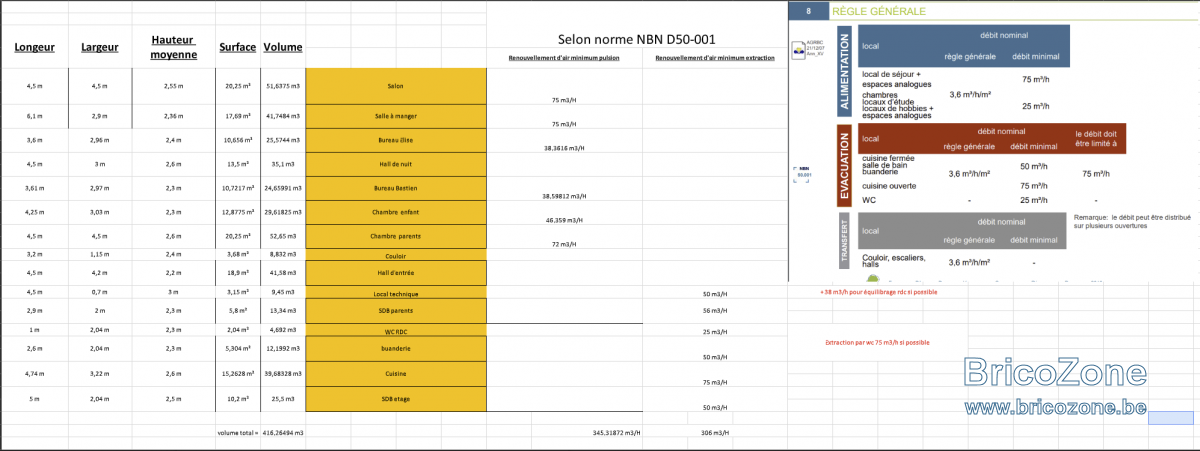The height and width of the screenshot is (451, 1200).
Task: Select the Volume column header
Action: pyautogui.click(x=283, y=47)
